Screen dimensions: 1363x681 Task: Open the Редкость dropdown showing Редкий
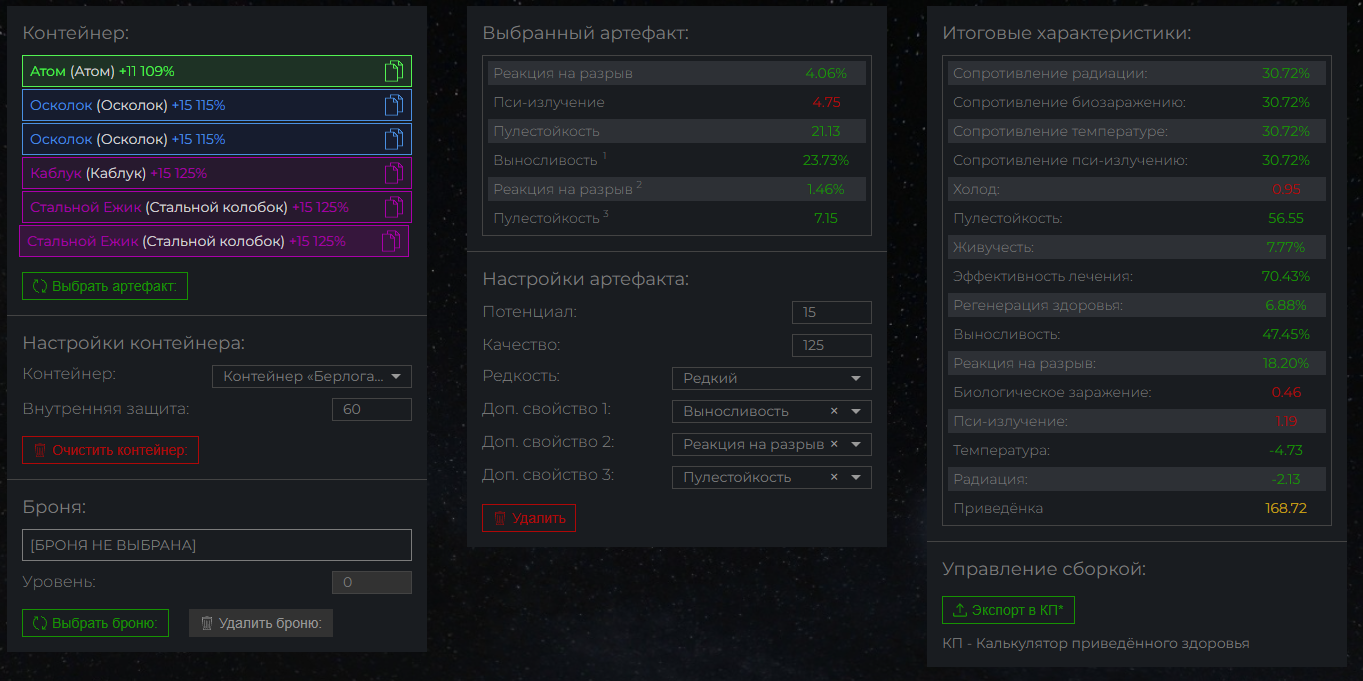click(x=772, y=378)
